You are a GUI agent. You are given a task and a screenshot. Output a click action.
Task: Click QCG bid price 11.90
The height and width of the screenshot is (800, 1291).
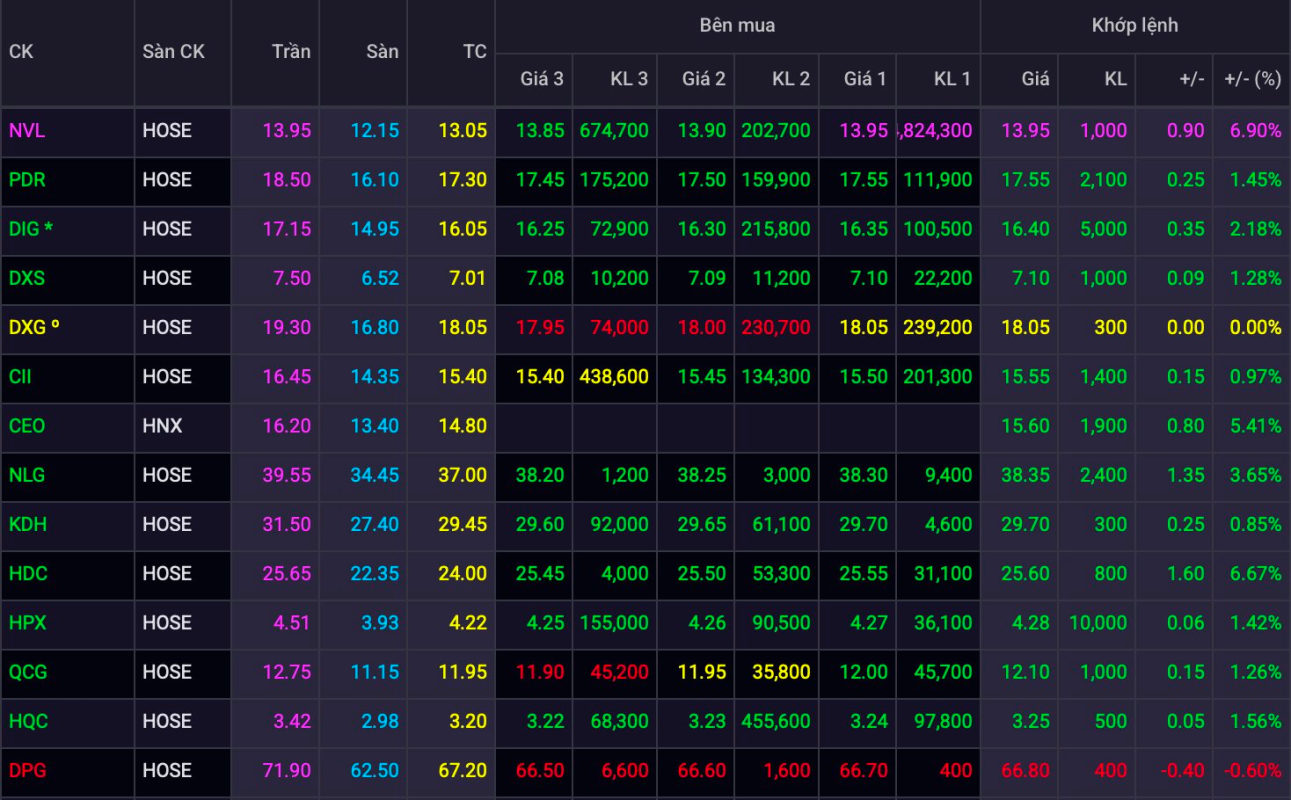pyautogui.click(x=540, y=672)
